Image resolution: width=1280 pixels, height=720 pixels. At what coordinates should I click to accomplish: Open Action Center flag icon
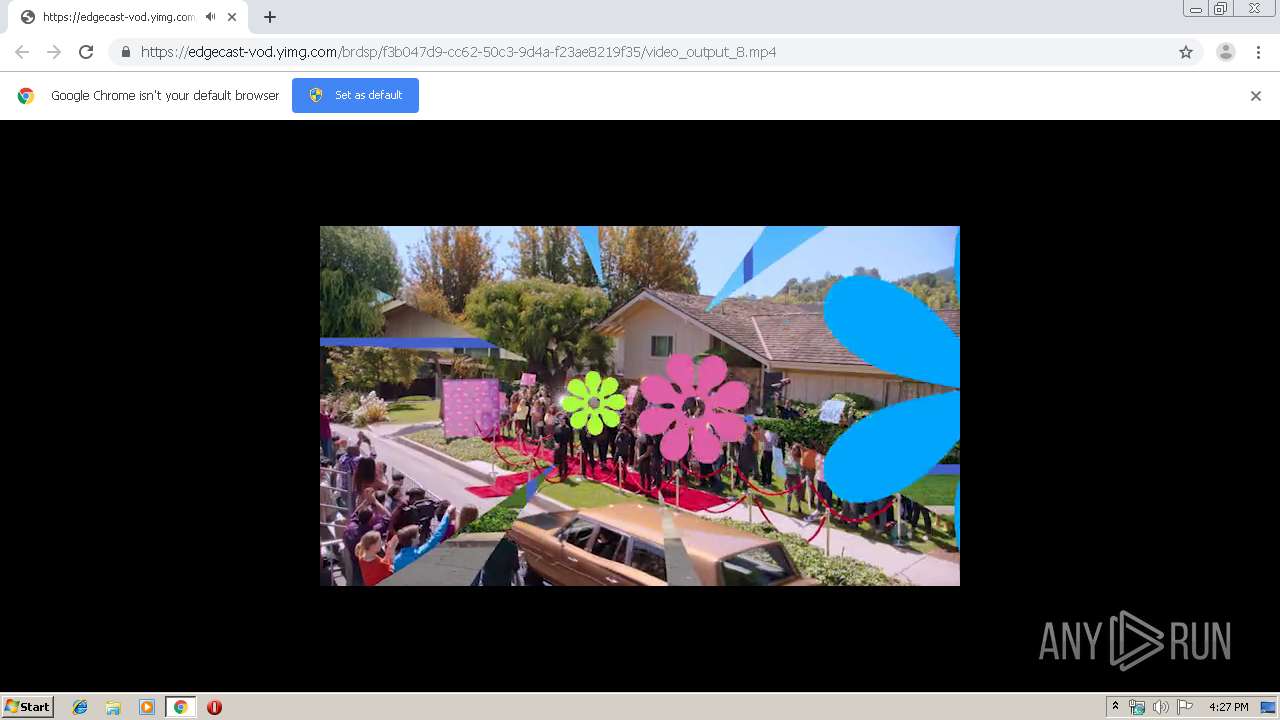pyautogui.click(x=1185, y=707)
